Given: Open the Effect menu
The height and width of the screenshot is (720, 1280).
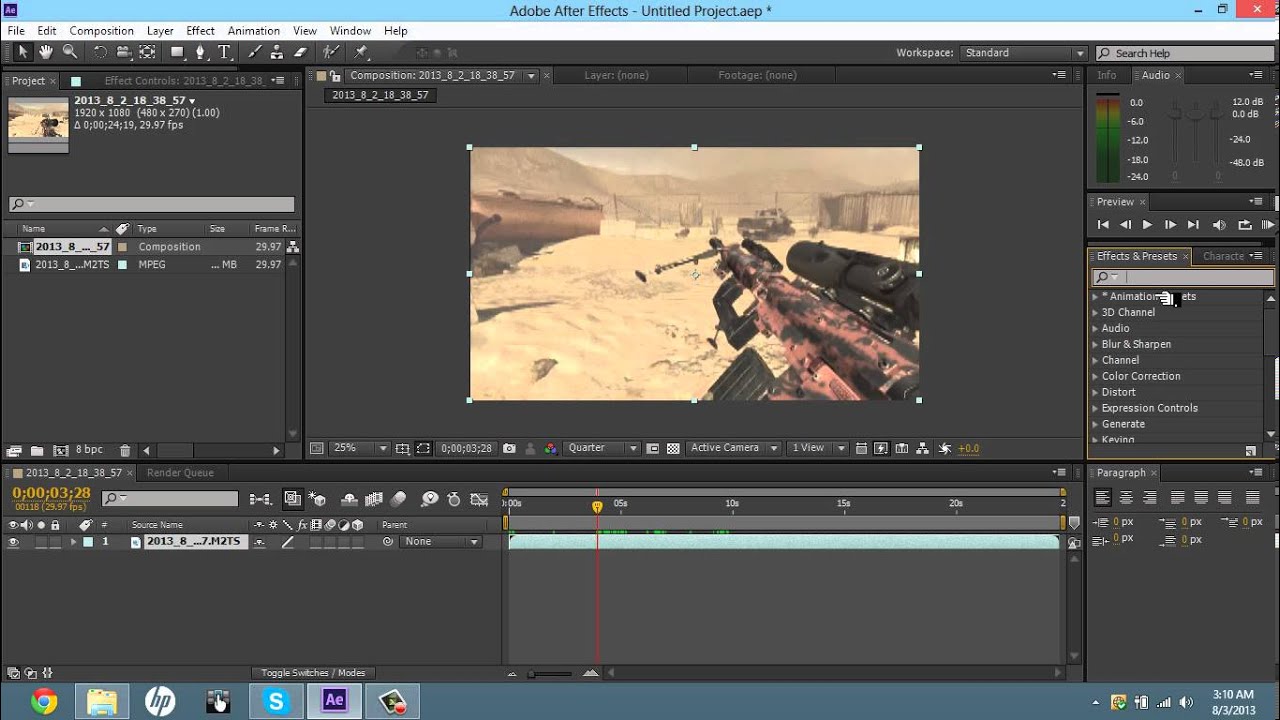Looking at the screenshot, I should click(200, 31).
